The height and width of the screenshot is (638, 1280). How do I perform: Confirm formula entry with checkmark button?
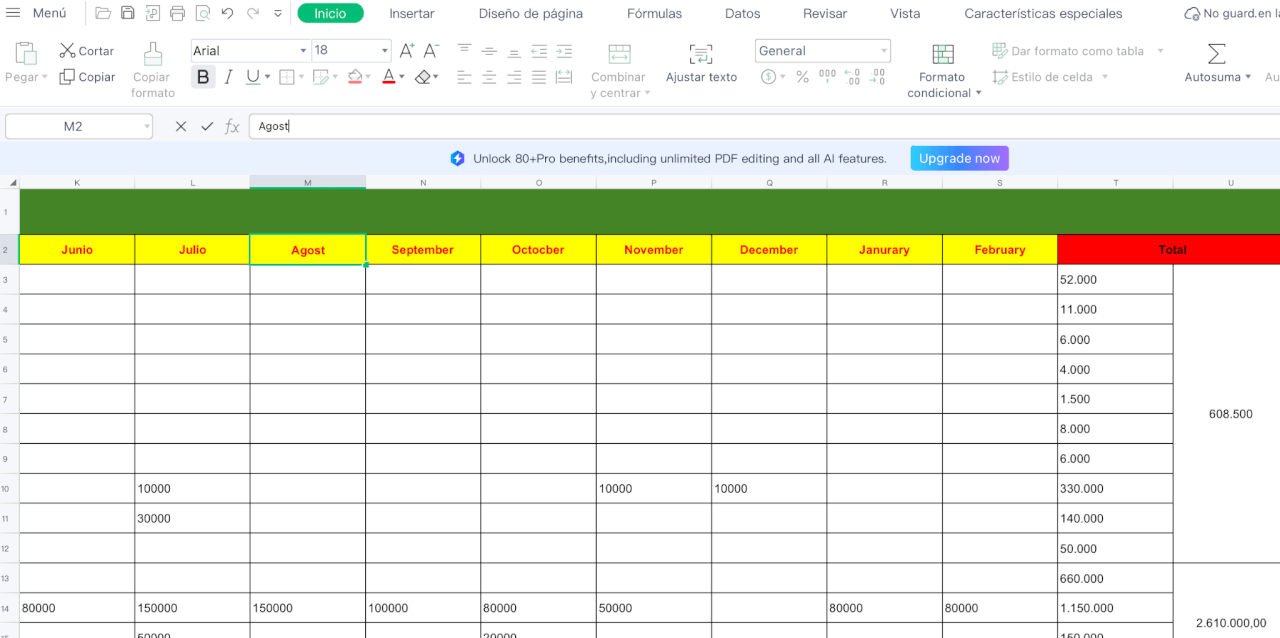[207, 126]
